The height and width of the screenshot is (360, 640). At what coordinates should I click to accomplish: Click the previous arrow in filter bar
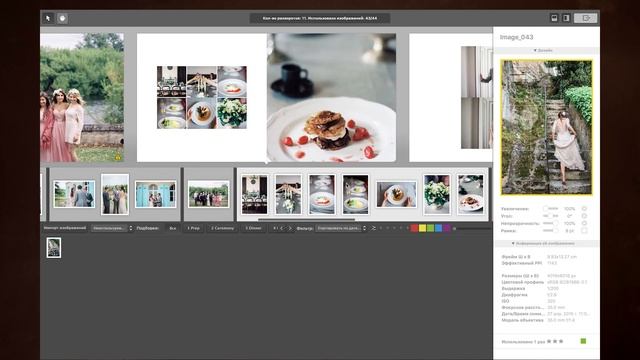coord(282,228)
